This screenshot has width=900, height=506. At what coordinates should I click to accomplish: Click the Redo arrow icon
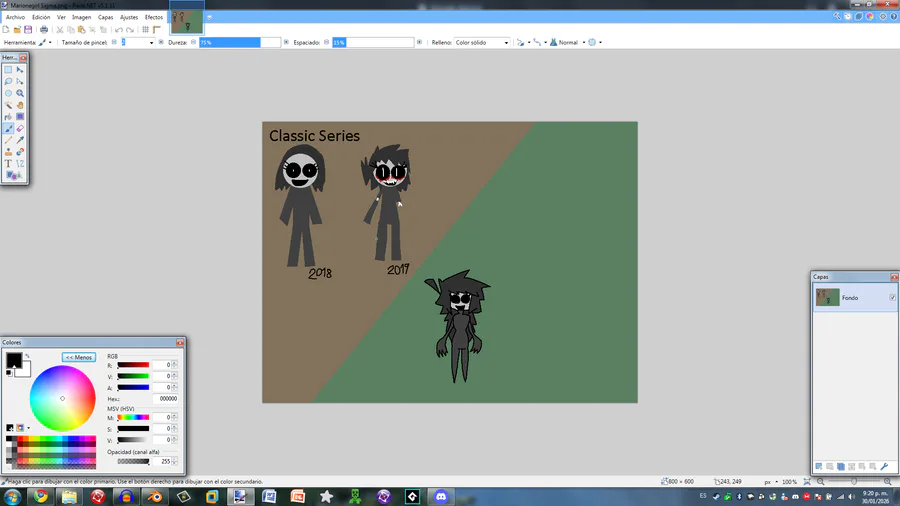click(130, 30)
